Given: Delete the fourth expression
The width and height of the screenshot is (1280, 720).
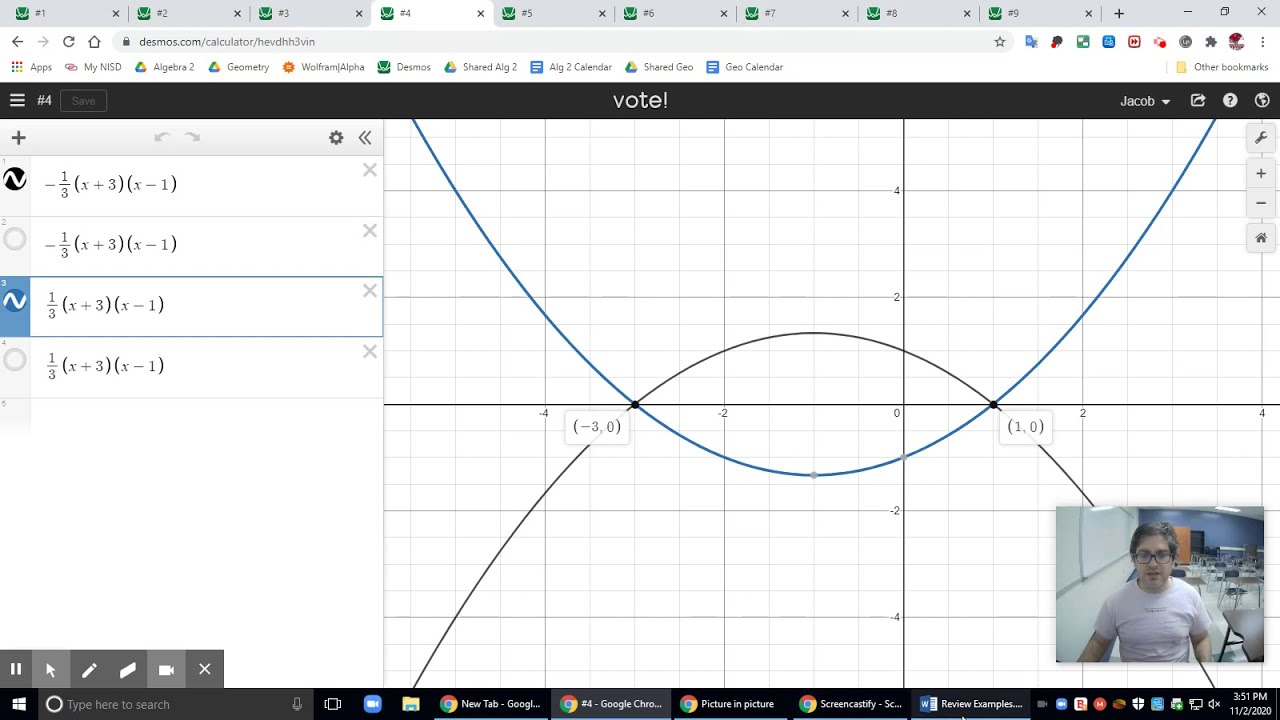Looking at the screenshot, I should [370, 352].
